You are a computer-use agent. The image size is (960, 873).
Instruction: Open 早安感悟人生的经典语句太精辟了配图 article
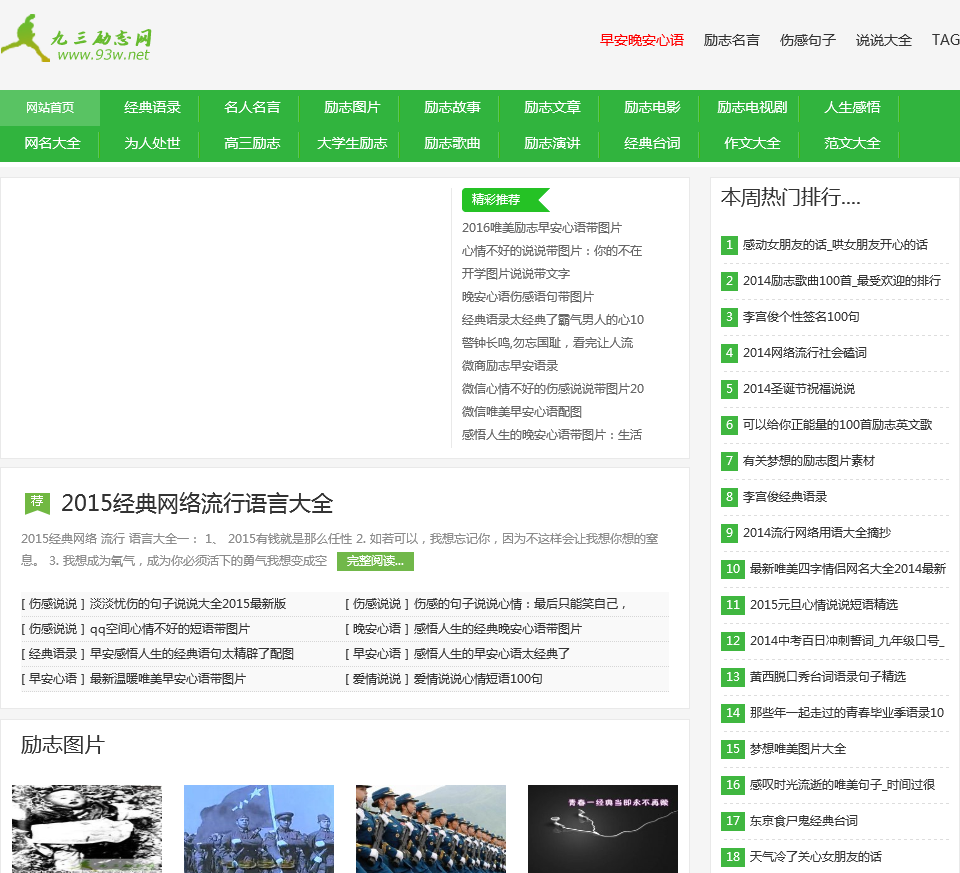[x=192, y=654]
